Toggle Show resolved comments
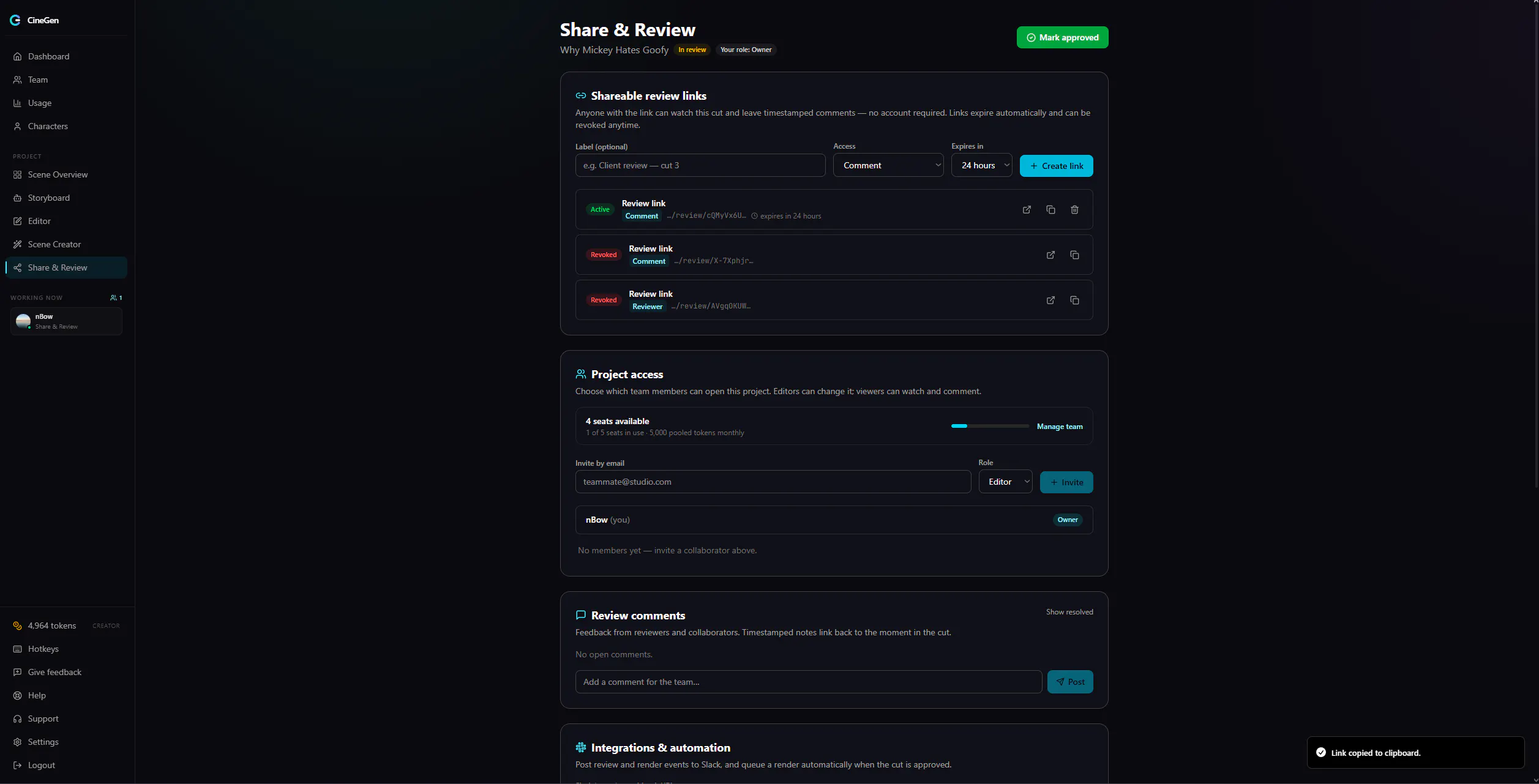 [x=1069, y=612]
